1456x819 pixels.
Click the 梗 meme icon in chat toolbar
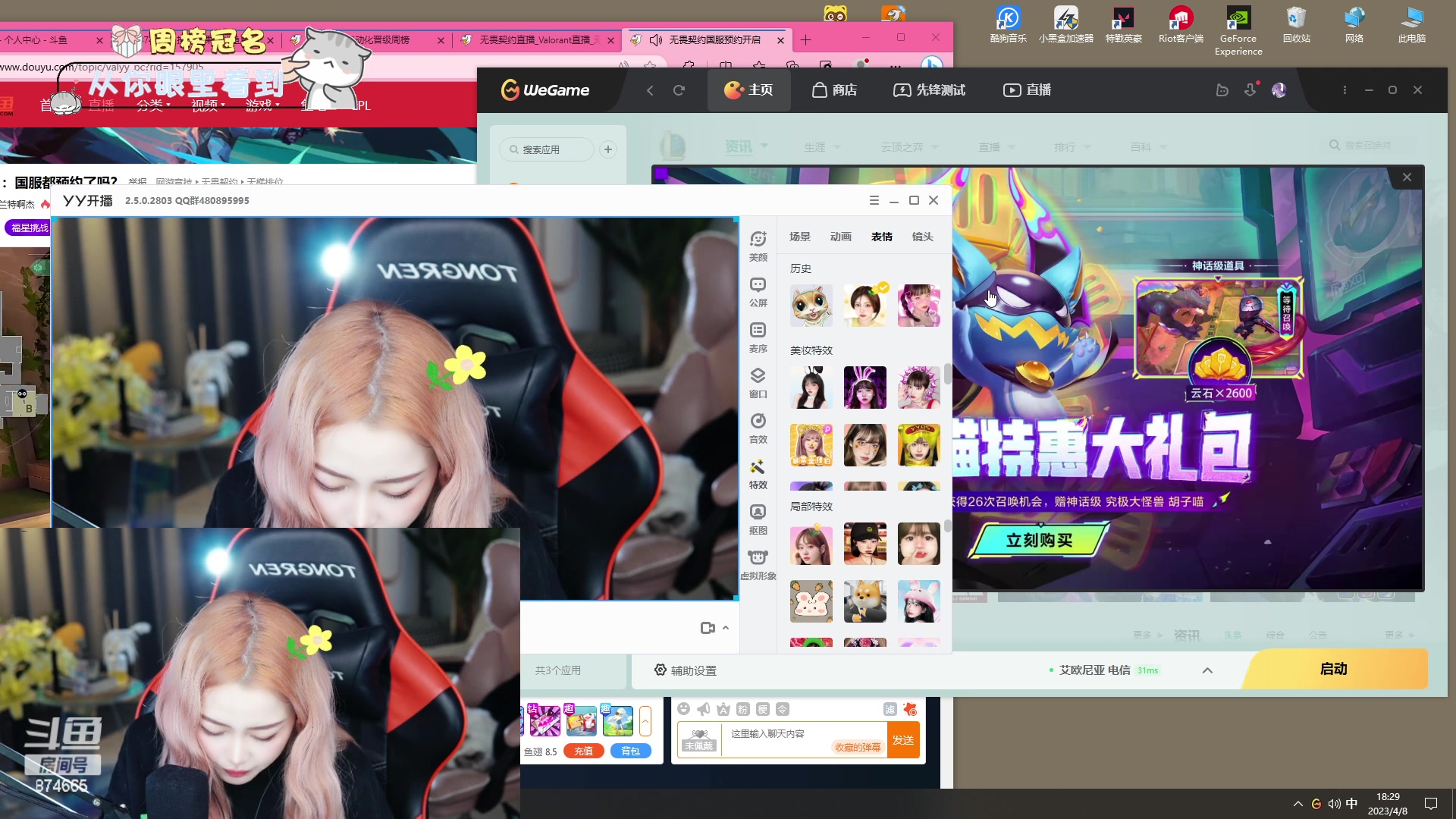(x=763, y=709)
